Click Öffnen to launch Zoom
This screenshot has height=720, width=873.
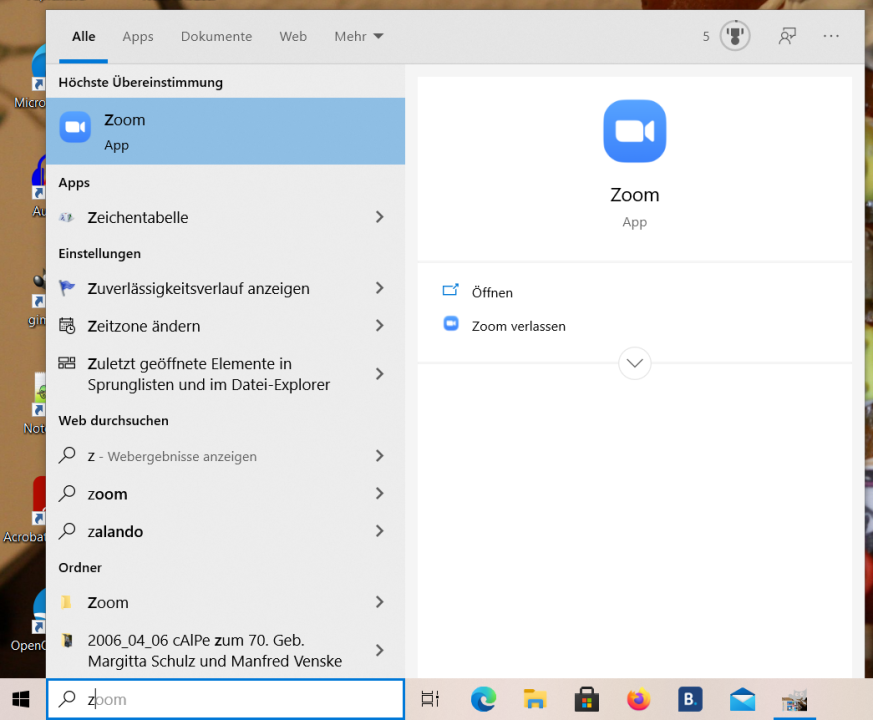492,292
